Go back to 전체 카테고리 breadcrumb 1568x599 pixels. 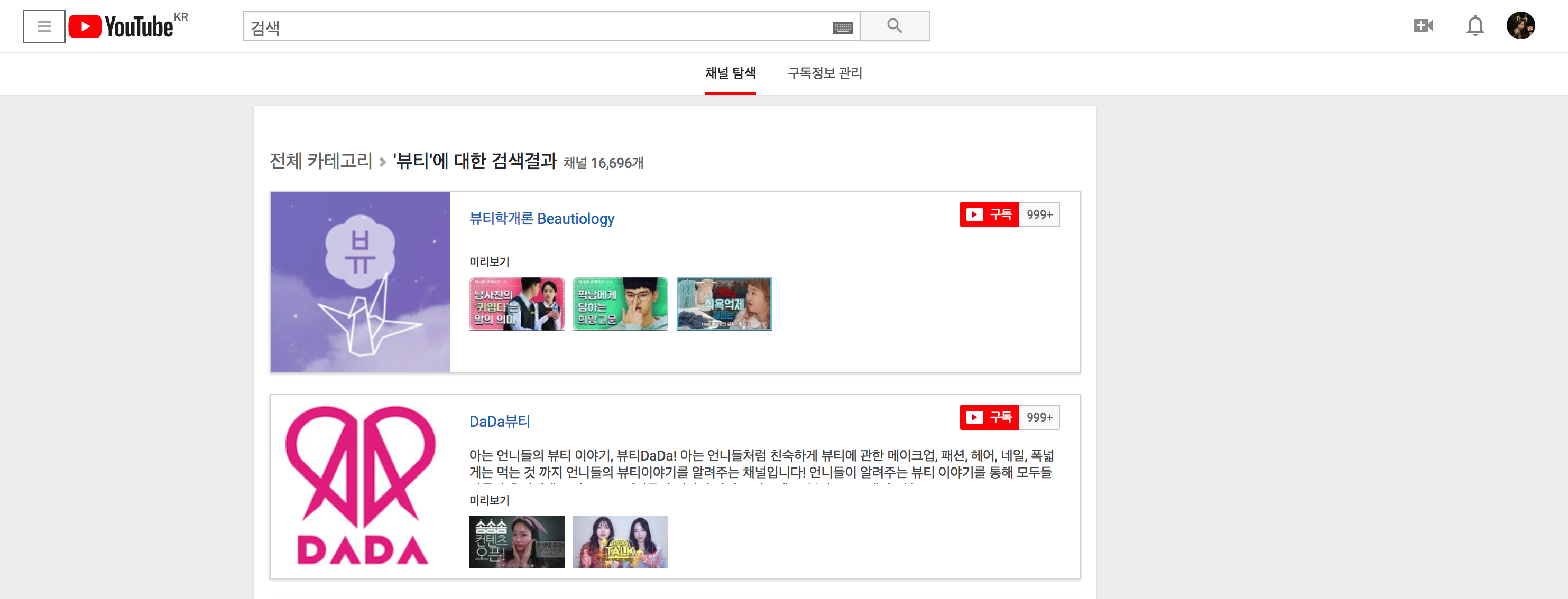(x=321, y=161)
